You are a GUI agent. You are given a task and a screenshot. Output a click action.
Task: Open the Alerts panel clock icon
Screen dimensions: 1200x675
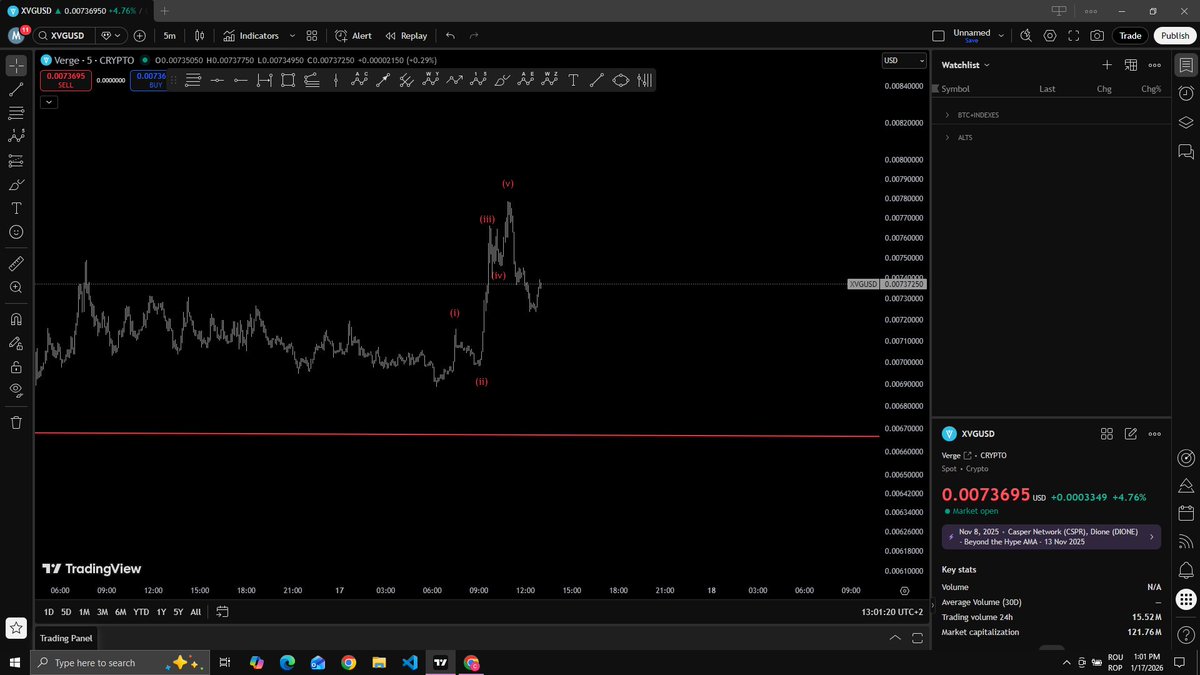[x=1186, y=94]
